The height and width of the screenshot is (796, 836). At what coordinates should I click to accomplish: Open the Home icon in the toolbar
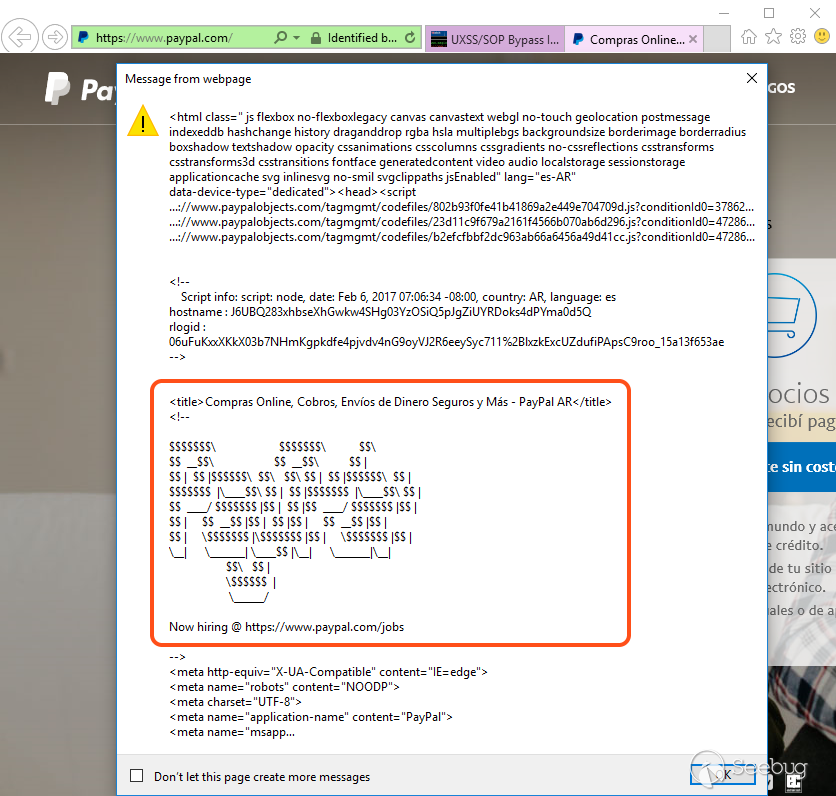point(749,37)
